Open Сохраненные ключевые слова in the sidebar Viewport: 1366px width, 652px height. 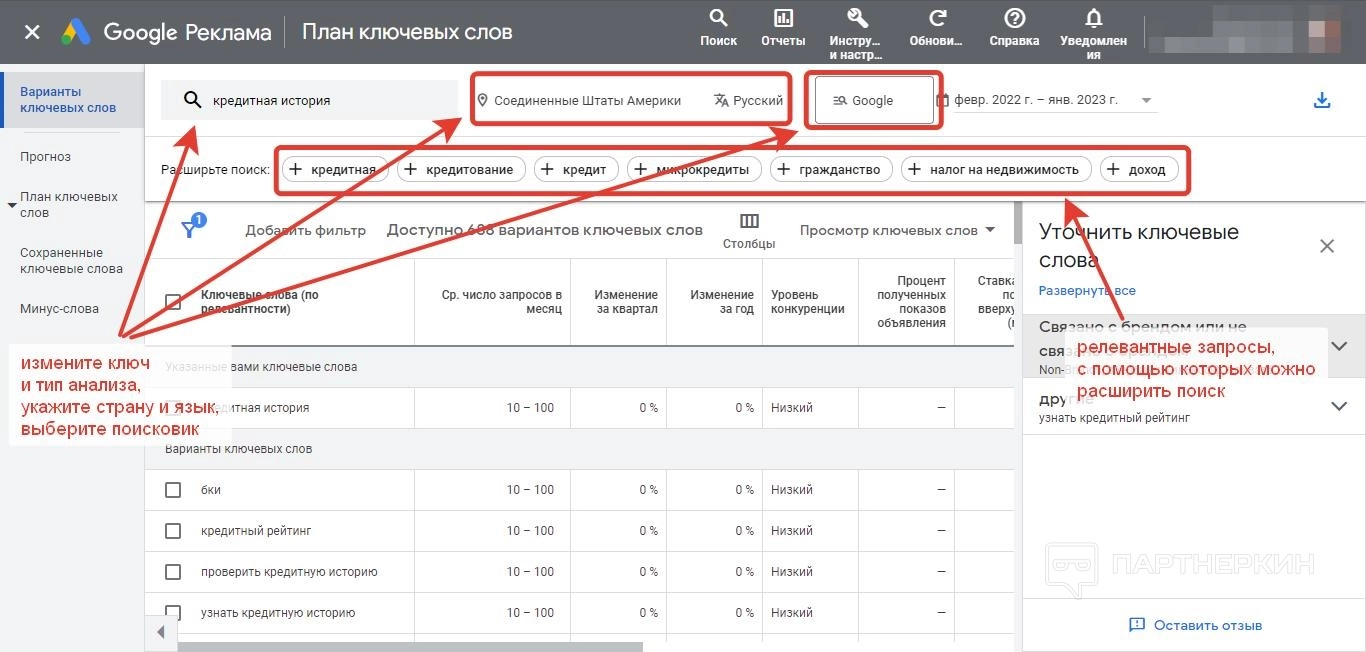(71, 261)
